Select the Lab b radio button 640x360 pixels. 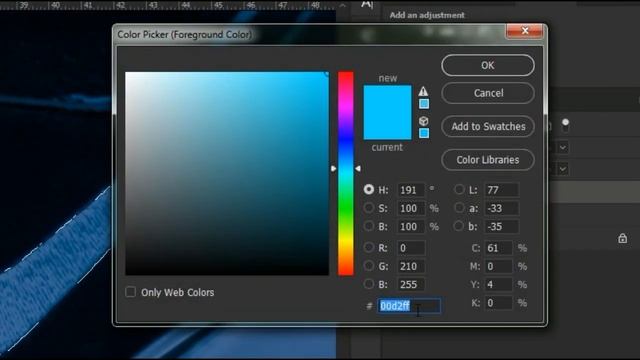click(459, 226)
